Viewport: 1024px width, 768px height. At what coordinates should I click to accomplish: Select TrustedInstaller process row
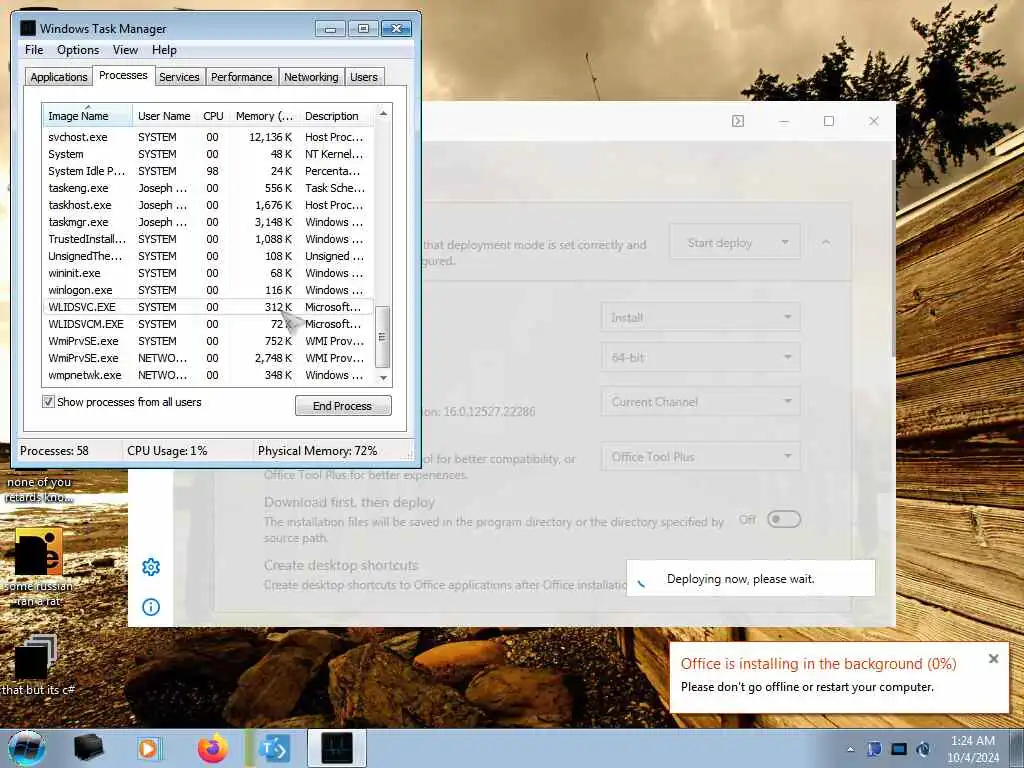coord(208,239)
